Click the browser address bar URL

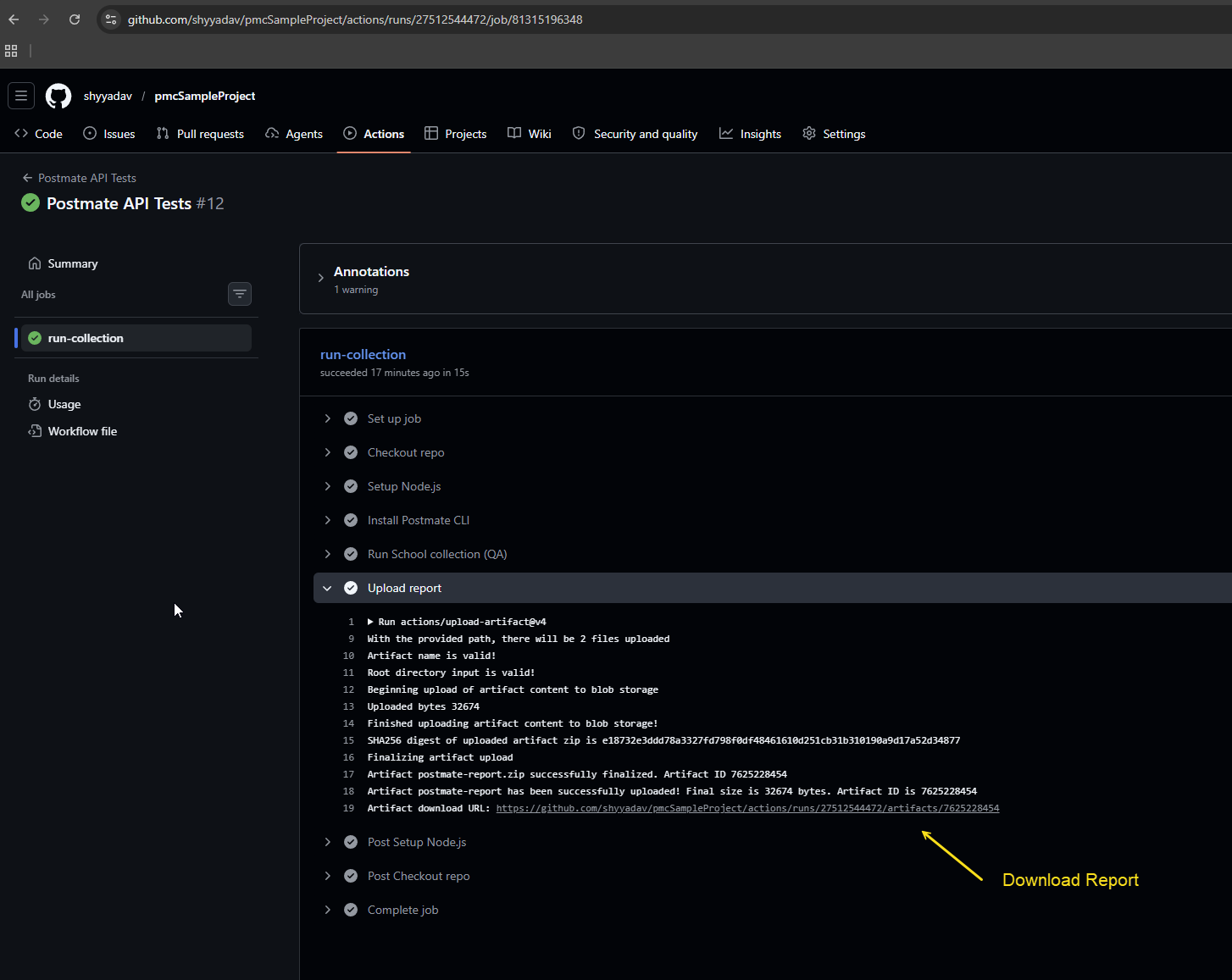pos(355,19)
